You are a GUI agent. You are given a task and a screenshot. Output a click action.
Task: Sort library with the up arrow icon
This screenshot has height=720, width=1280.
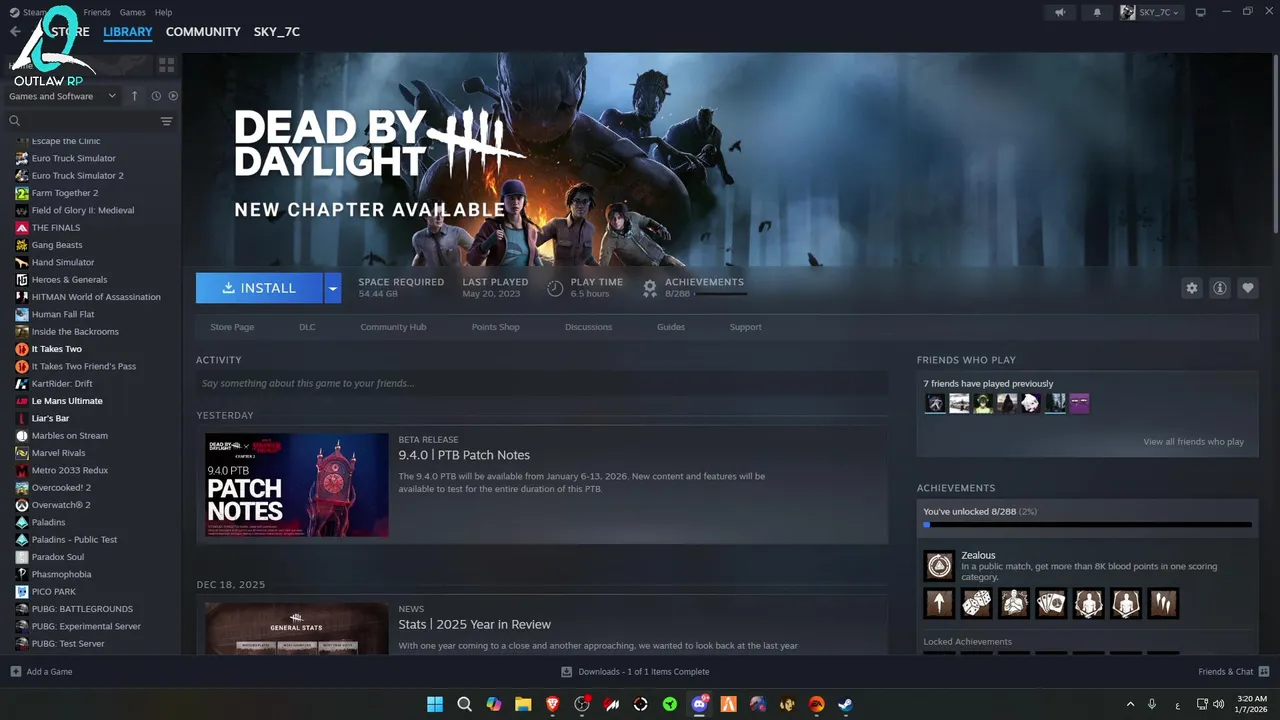tap(135, 96)
